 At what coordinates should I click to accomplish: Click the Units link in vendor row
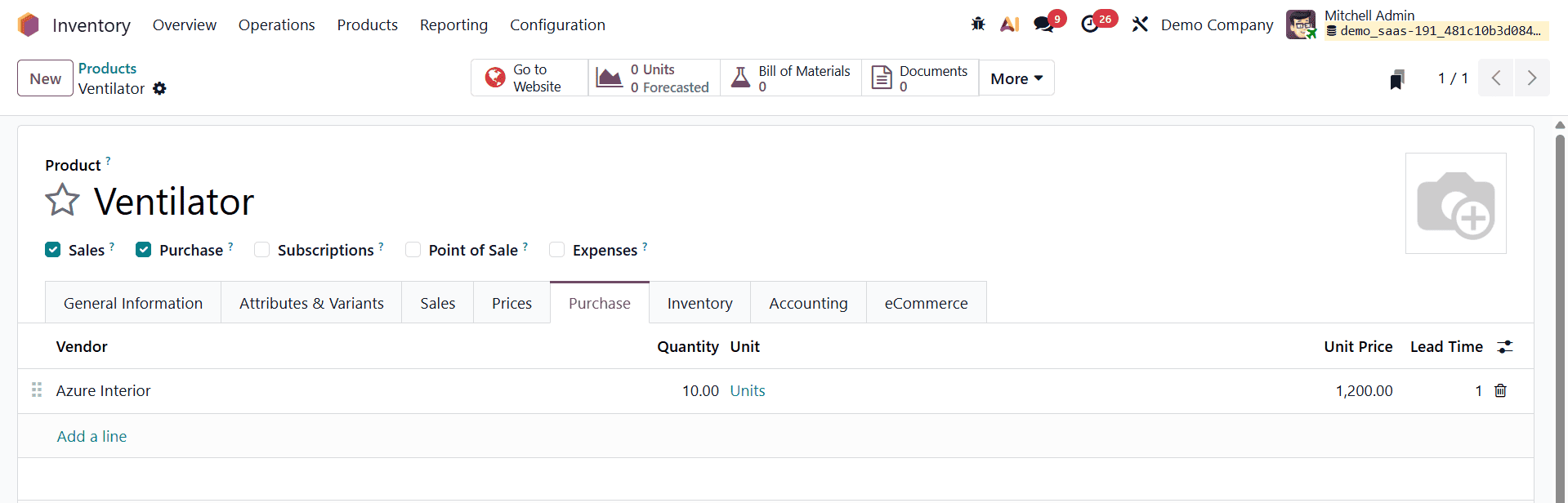click(x=748, y=391)
